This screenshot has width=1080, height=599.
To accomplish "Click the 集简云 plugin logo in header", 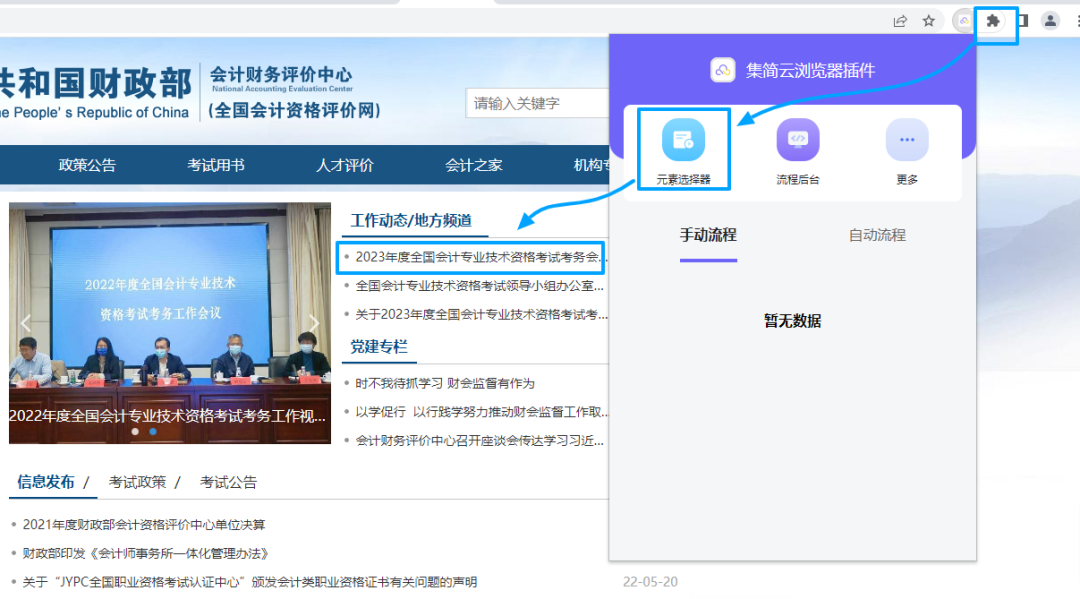I will [x=723, y=70].
